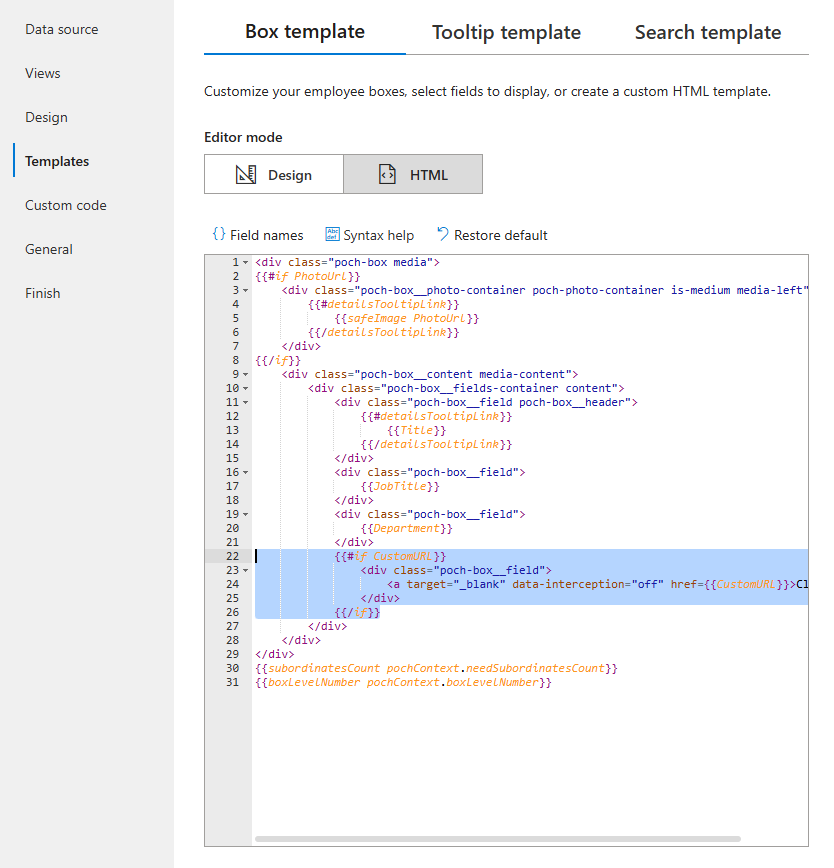This screenshot has width=834, height=868.
Task: Fold the div block at line 23
Action: click(246, 570)
